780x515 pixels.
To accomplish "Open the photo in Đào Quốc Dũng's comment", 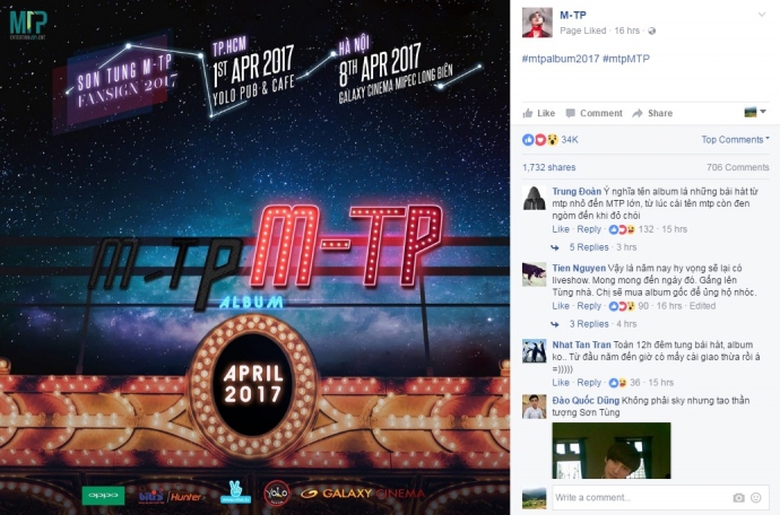I will click(x=611, y=451).
